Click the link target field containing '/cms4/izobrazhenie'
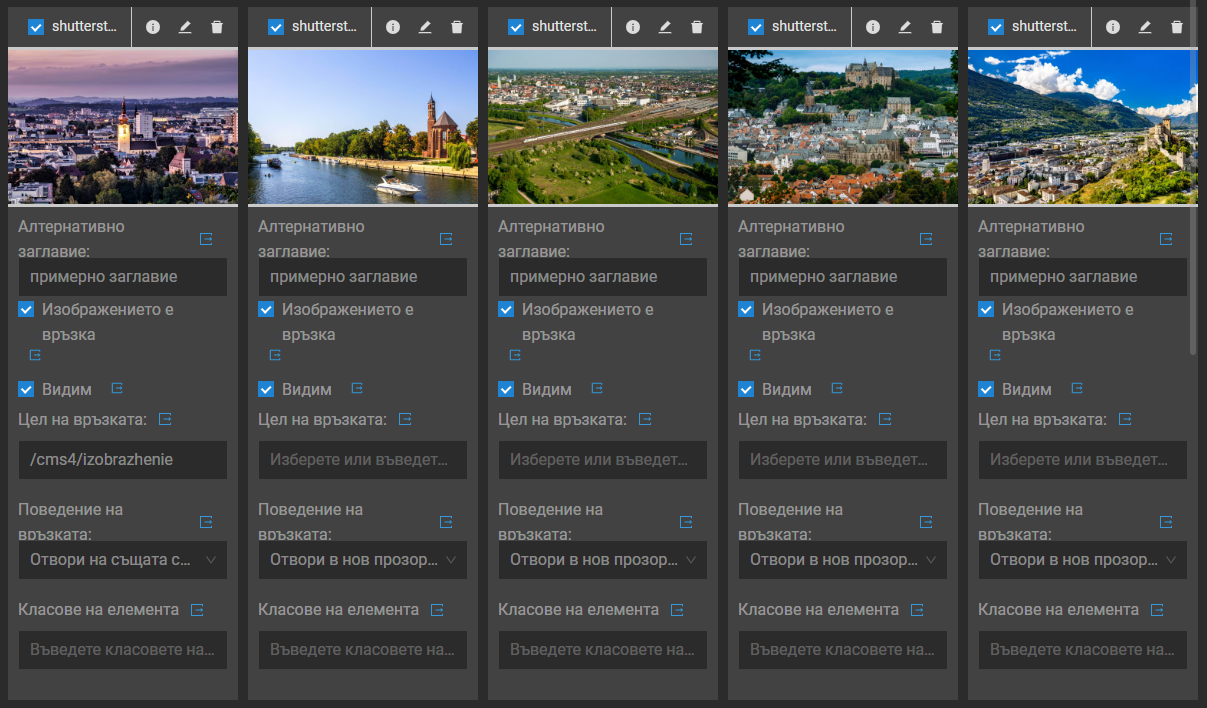 tap(123, 460)
